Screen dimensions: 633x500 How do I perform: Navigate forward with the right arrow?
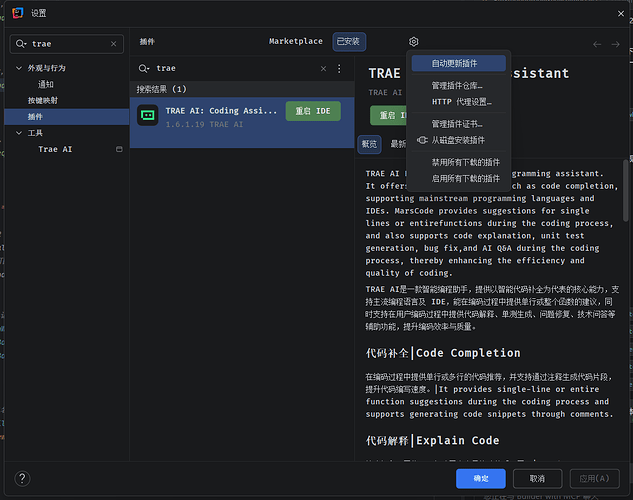[615, 44]
